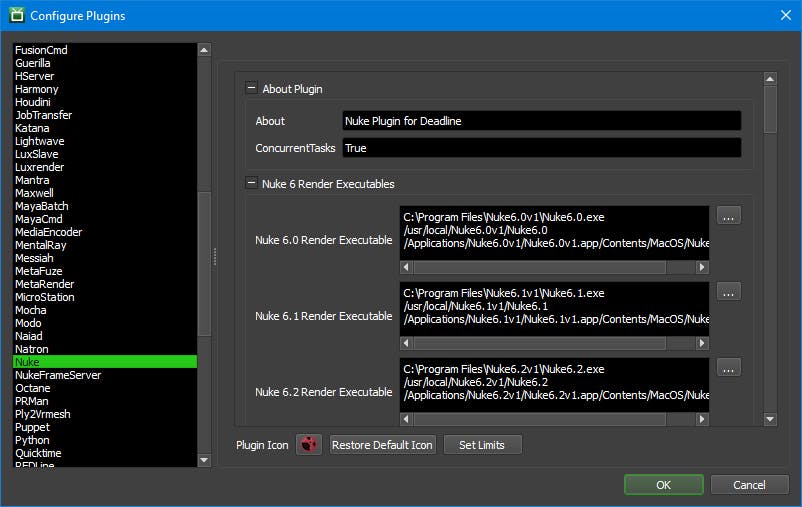This screenshot has height=507, width=802.
Task: Select Modo plugin
Action: tap(105, 323)
